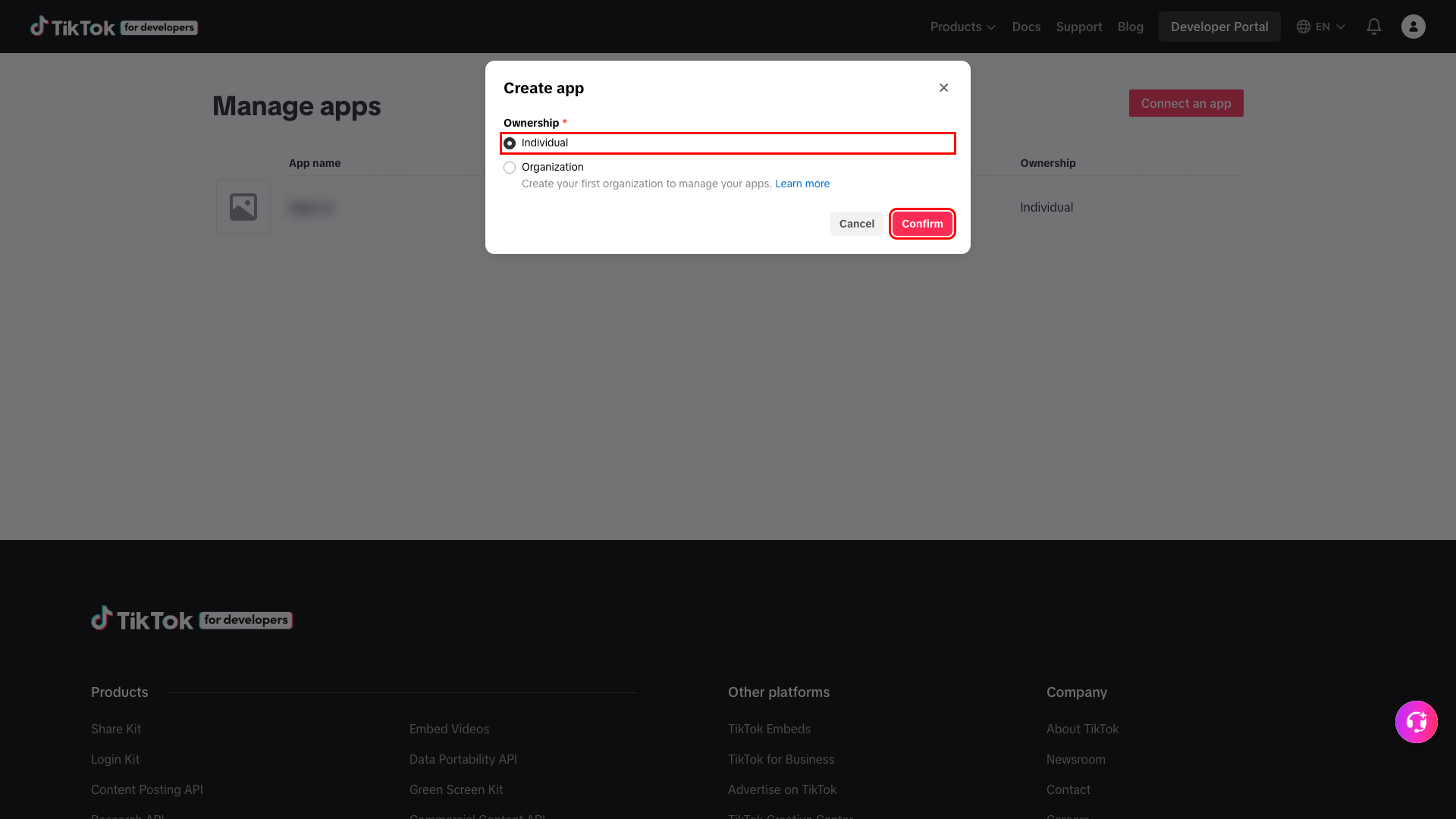Click the footer TikTok for developers logo
Viewport: 1456px width, 819px height.
pos(192,619)
